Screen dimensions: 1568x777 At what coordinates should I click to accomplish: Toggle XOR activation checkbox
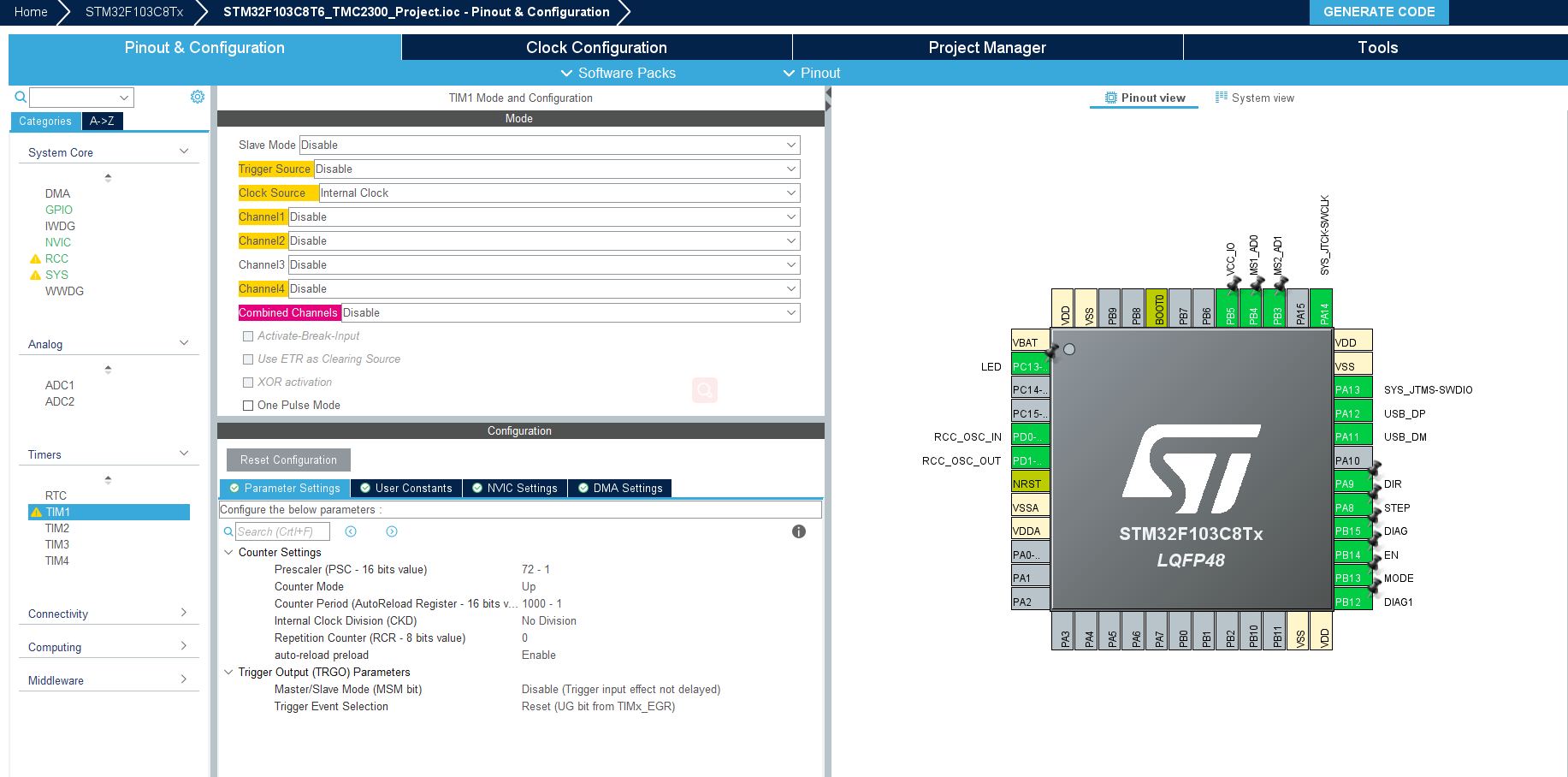[248, 383]
